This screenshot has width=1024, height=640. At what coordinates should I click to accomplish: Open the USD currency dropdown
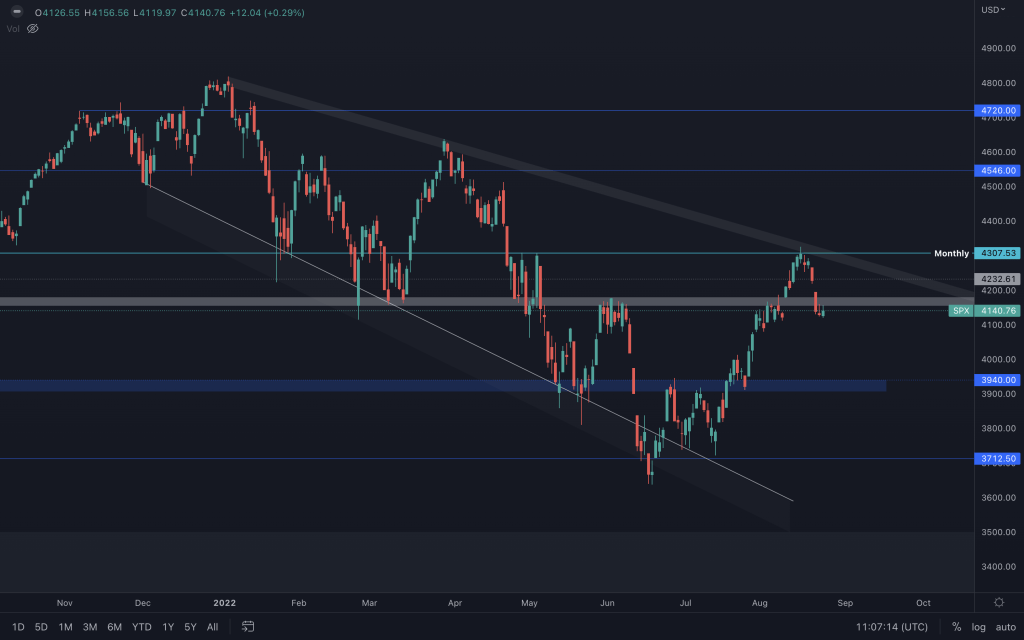pos(993,10)
